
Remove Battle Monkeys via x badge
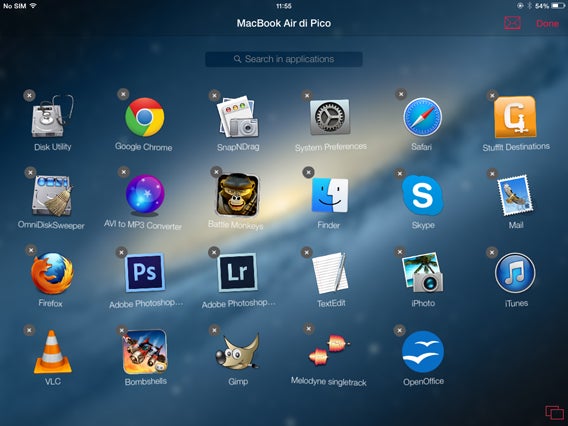(x=216, y=172)
